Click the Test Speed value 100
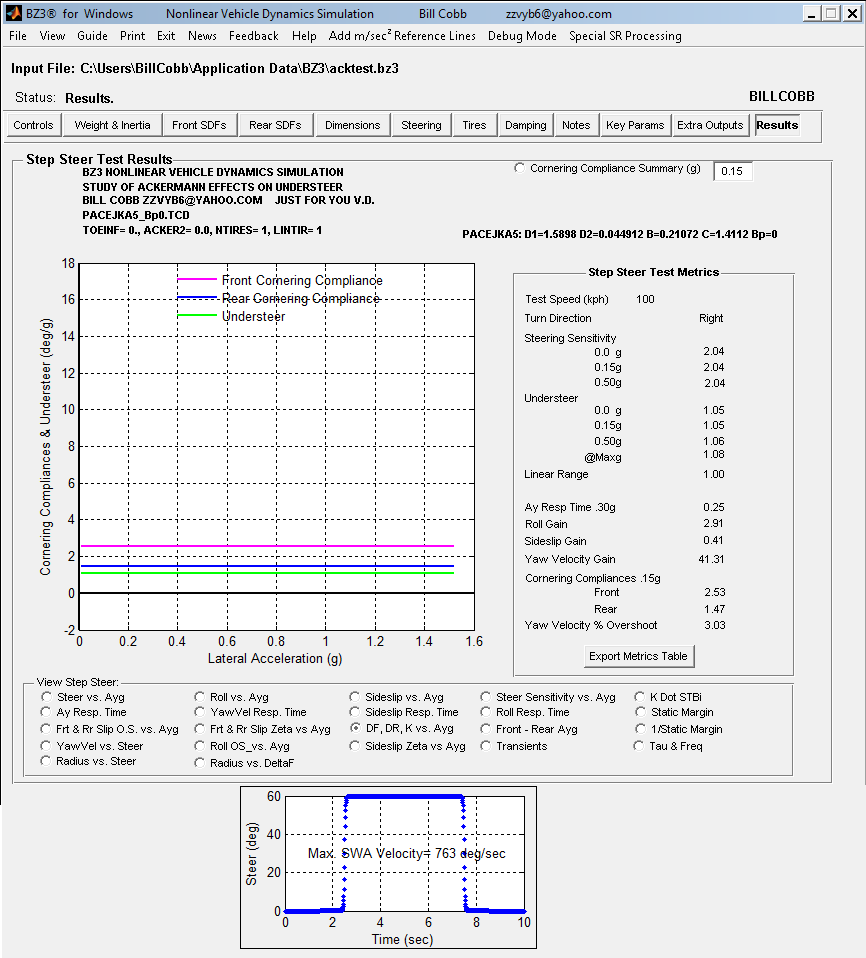Viewport: 866px width, 958px height. (645, 299)
